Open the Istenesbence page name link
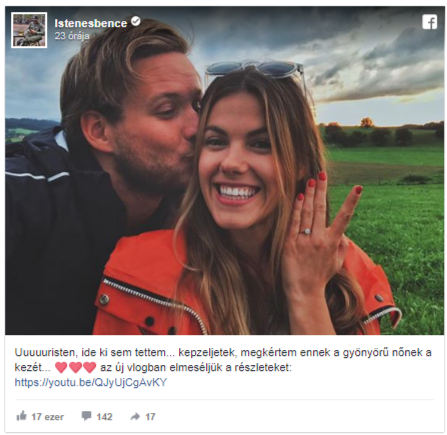Image resolution: width=447 pixels, height=435 pixels. [91, 23]
